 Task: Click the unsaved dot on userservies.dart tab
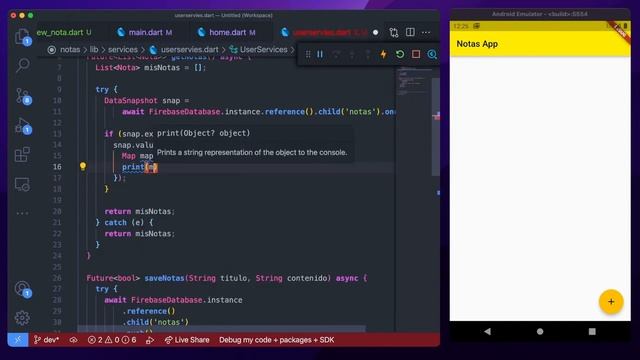point(376,32)
